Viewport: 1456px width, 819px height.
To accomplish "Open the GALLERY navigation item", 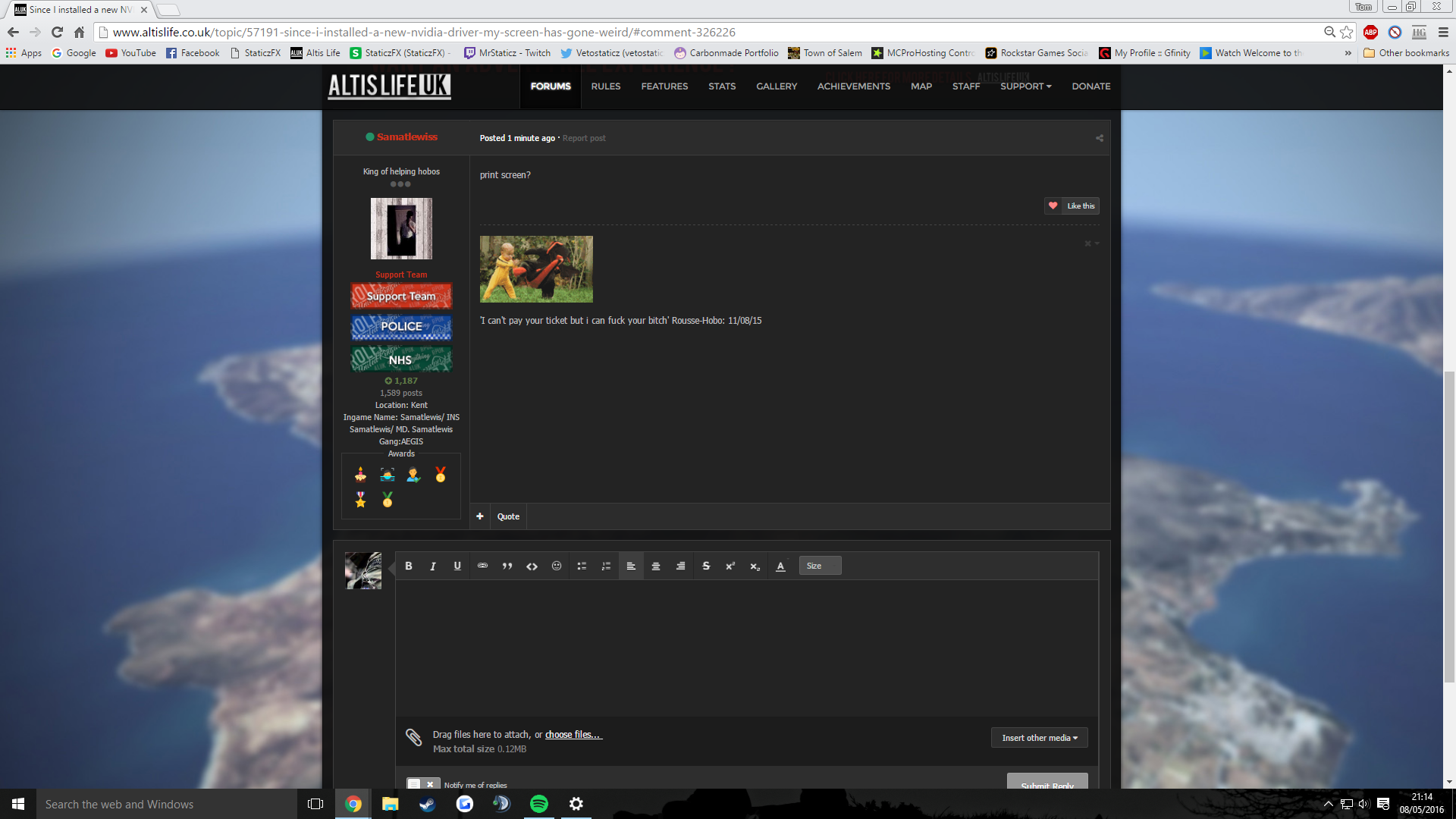I will click(776, 86).
